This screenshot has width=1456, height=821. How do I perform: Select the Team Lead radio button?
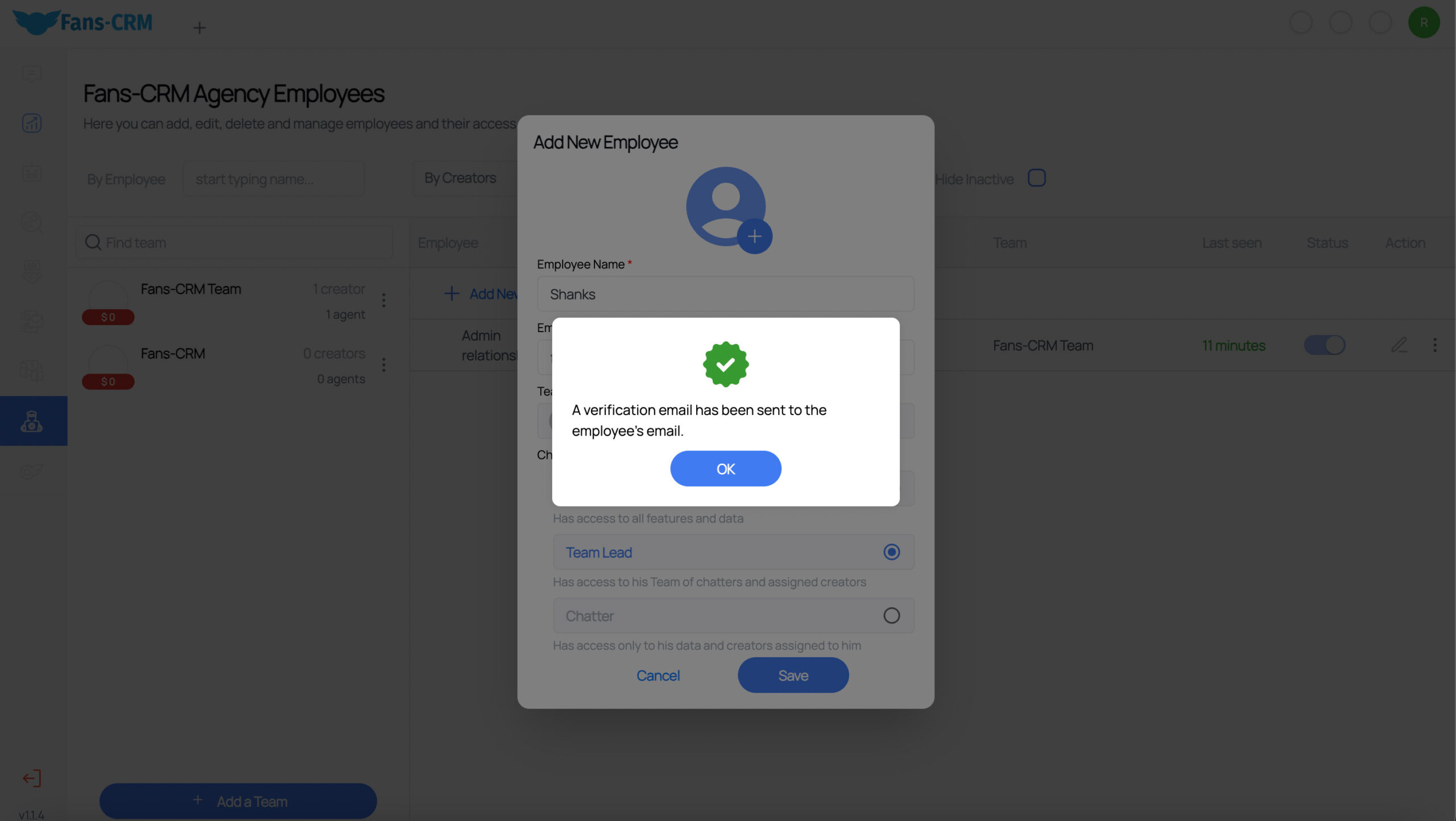click(x=890, y=552)
